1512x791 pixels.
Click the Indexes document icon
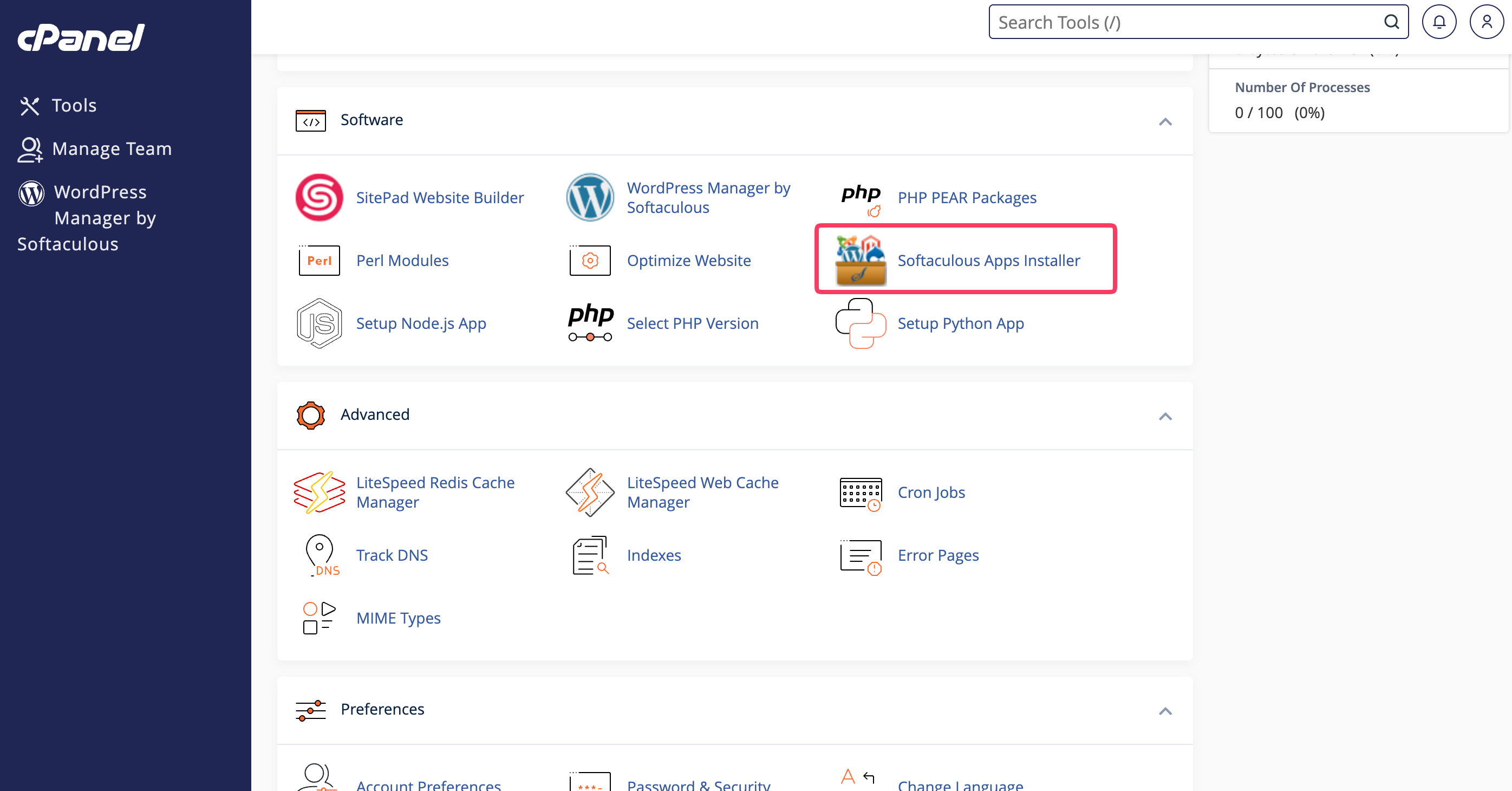point(590,555)
